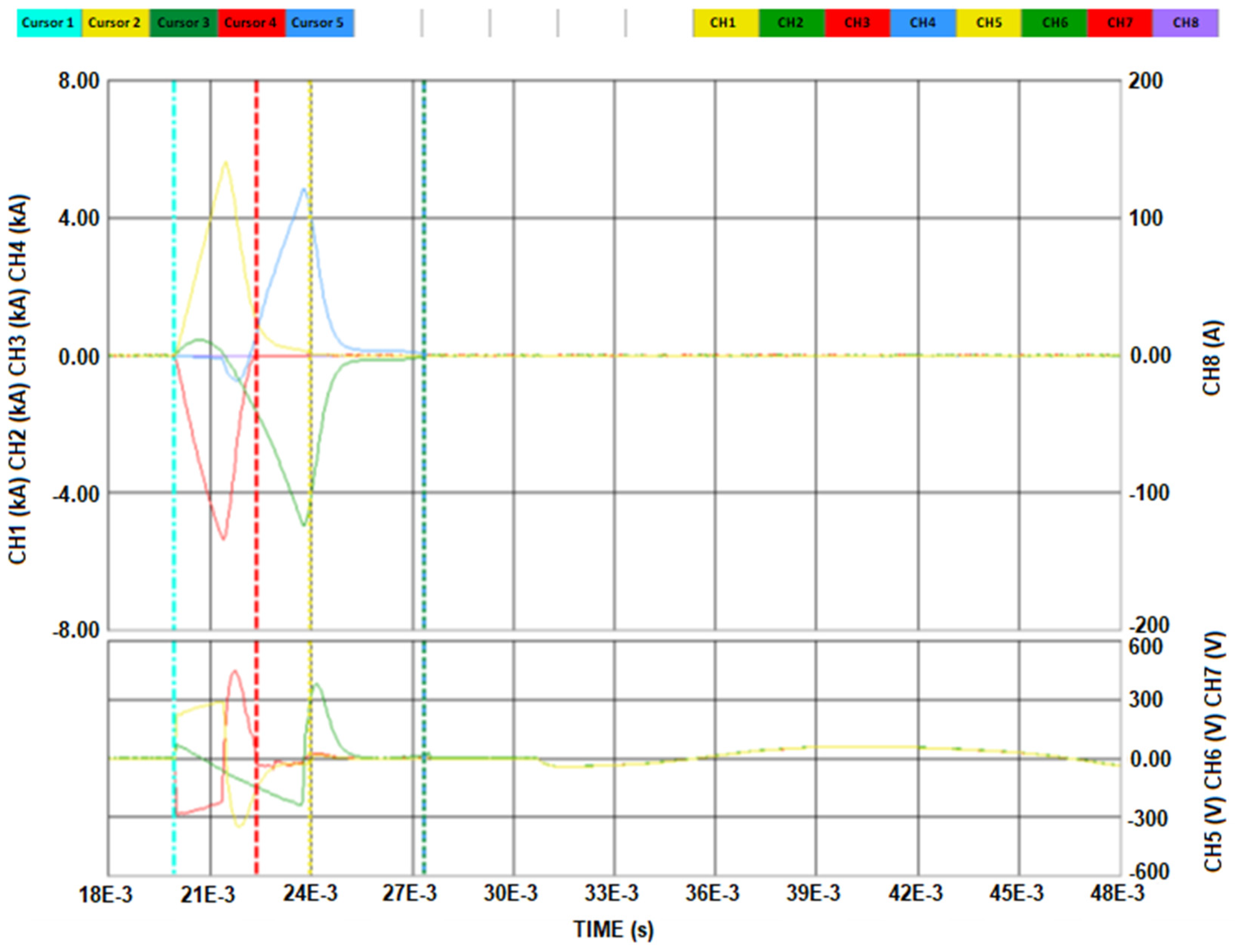Toggle the CH7 red channel button
This screenshot has height=952, width=1235.
pyautogui.click(x=1120, y=23)
